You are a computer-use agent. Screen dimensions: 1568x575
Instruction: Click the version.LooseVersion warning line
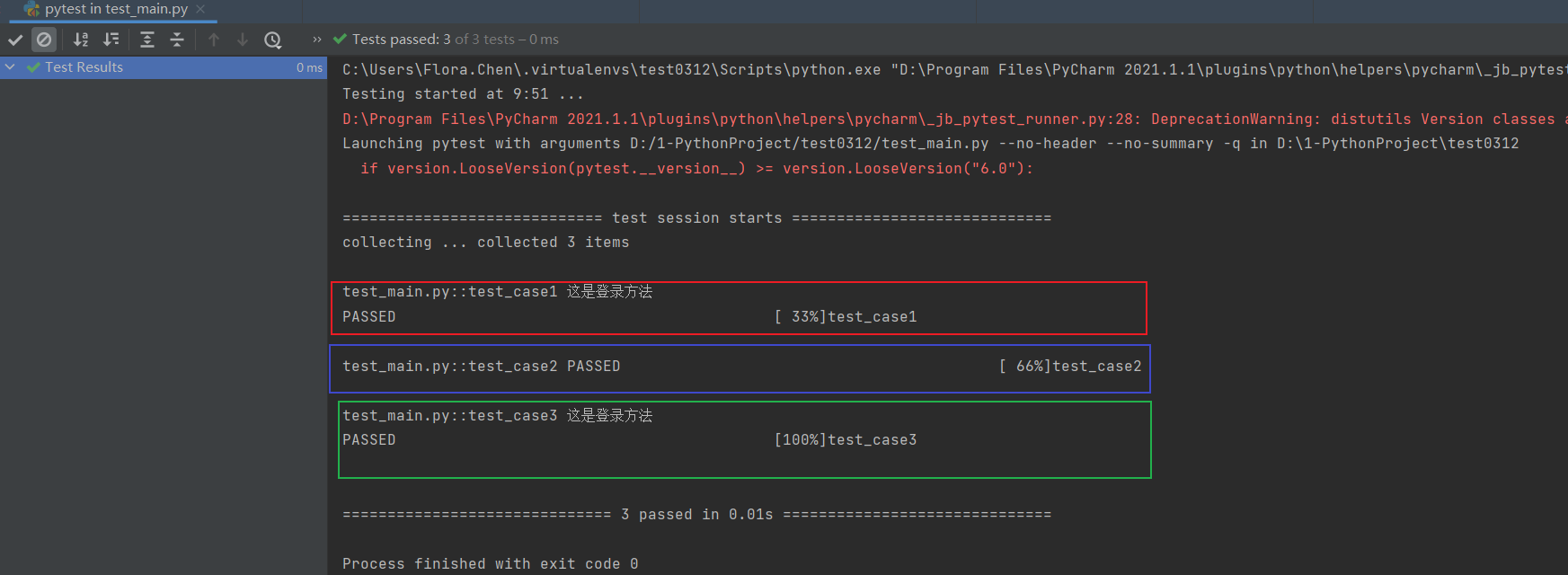696,169
